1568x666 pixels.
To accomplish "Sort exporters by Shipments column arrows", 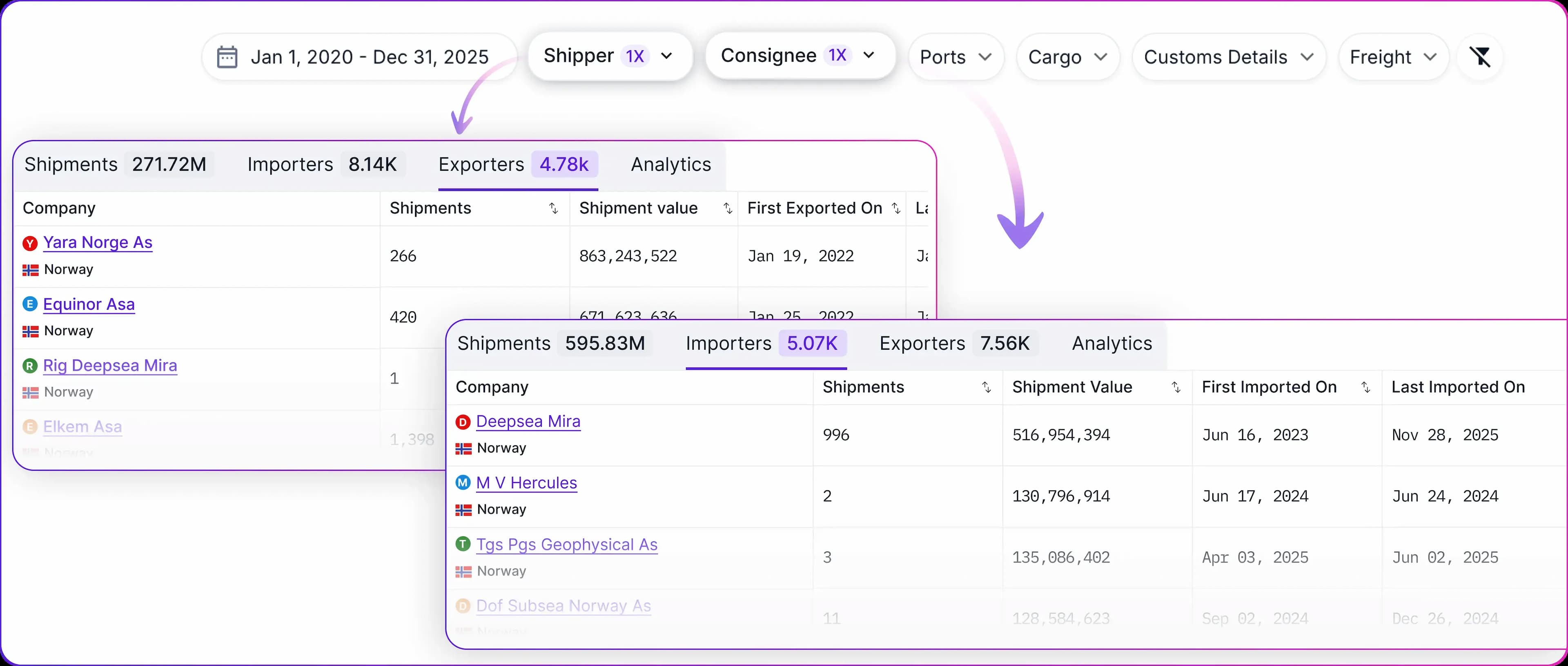I will 553,208.
